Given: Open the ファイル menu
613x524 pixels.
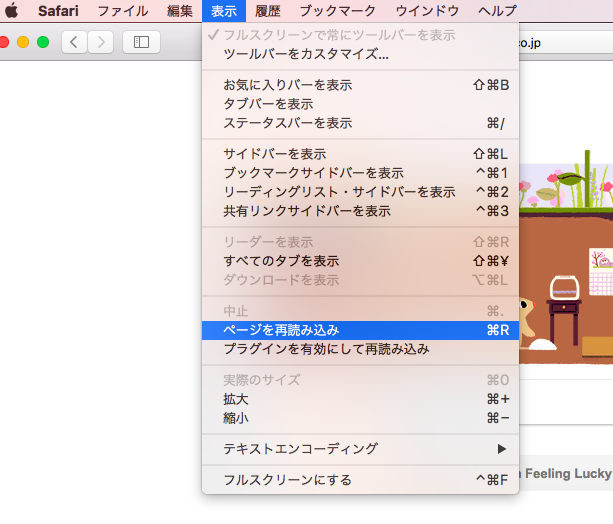Looking at the screenshot, I should point(123,11).
